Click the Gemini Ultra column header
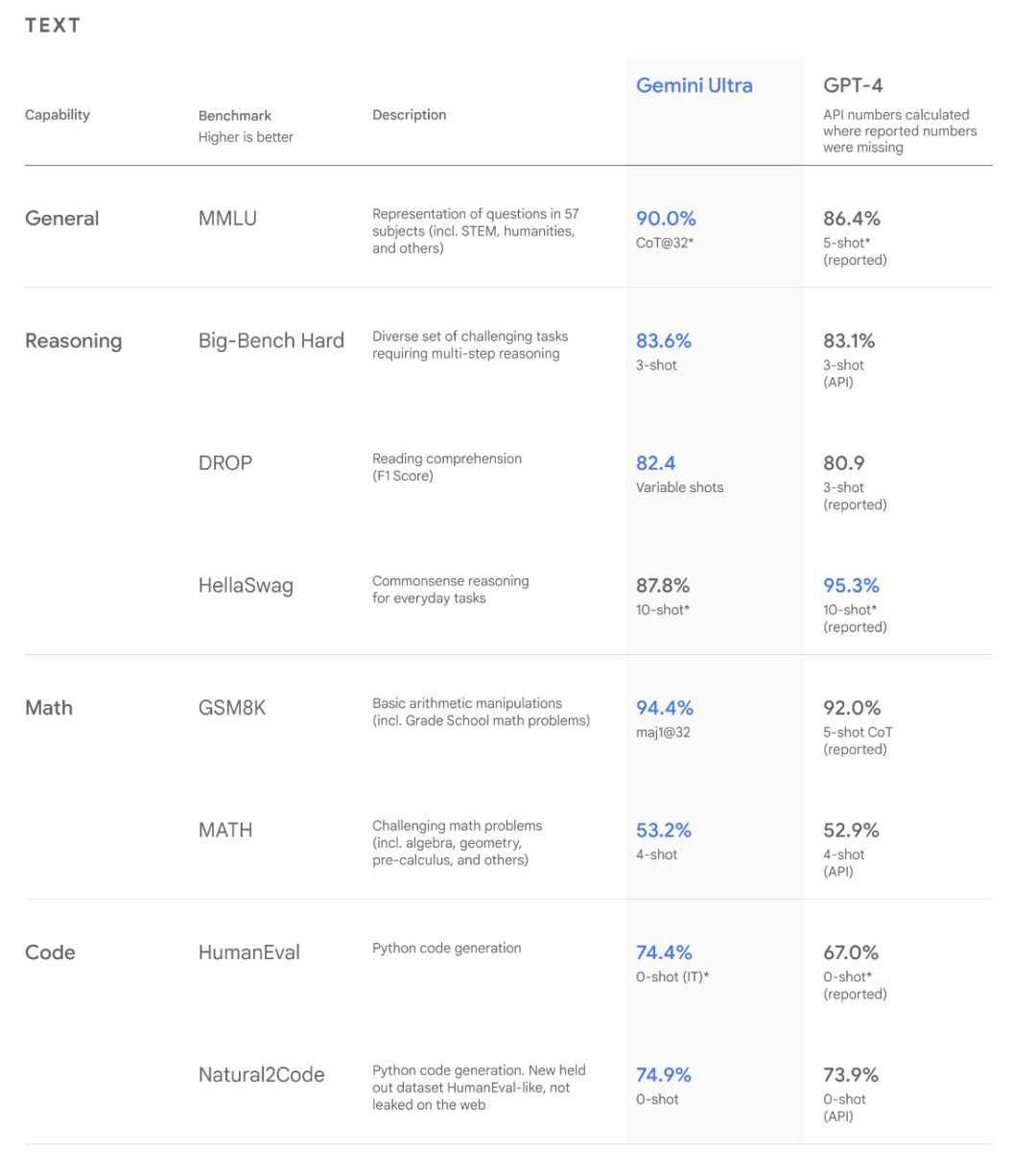Viewport: 1036px width, 1173px height. 695,85
